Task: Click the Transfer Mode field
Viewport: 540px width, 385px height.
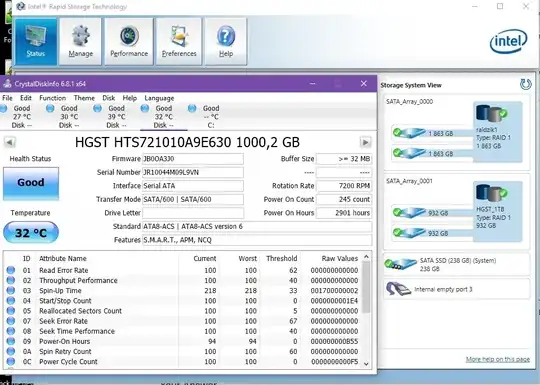Action: (x=193, y=199)
